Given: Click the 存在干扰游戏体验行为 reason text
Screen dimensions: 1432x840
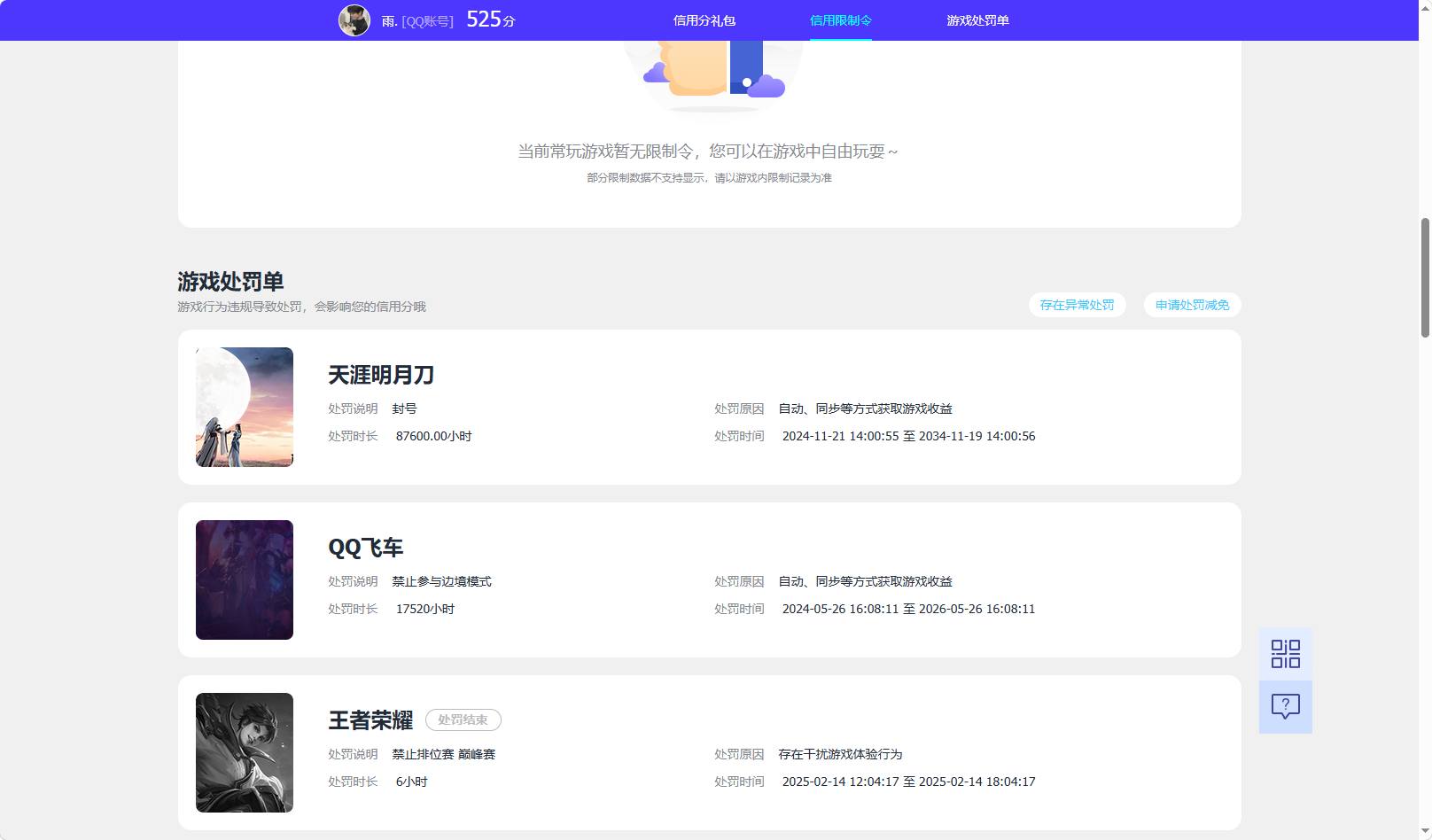Looking at the screenshot, I should [x=840, y=754].
